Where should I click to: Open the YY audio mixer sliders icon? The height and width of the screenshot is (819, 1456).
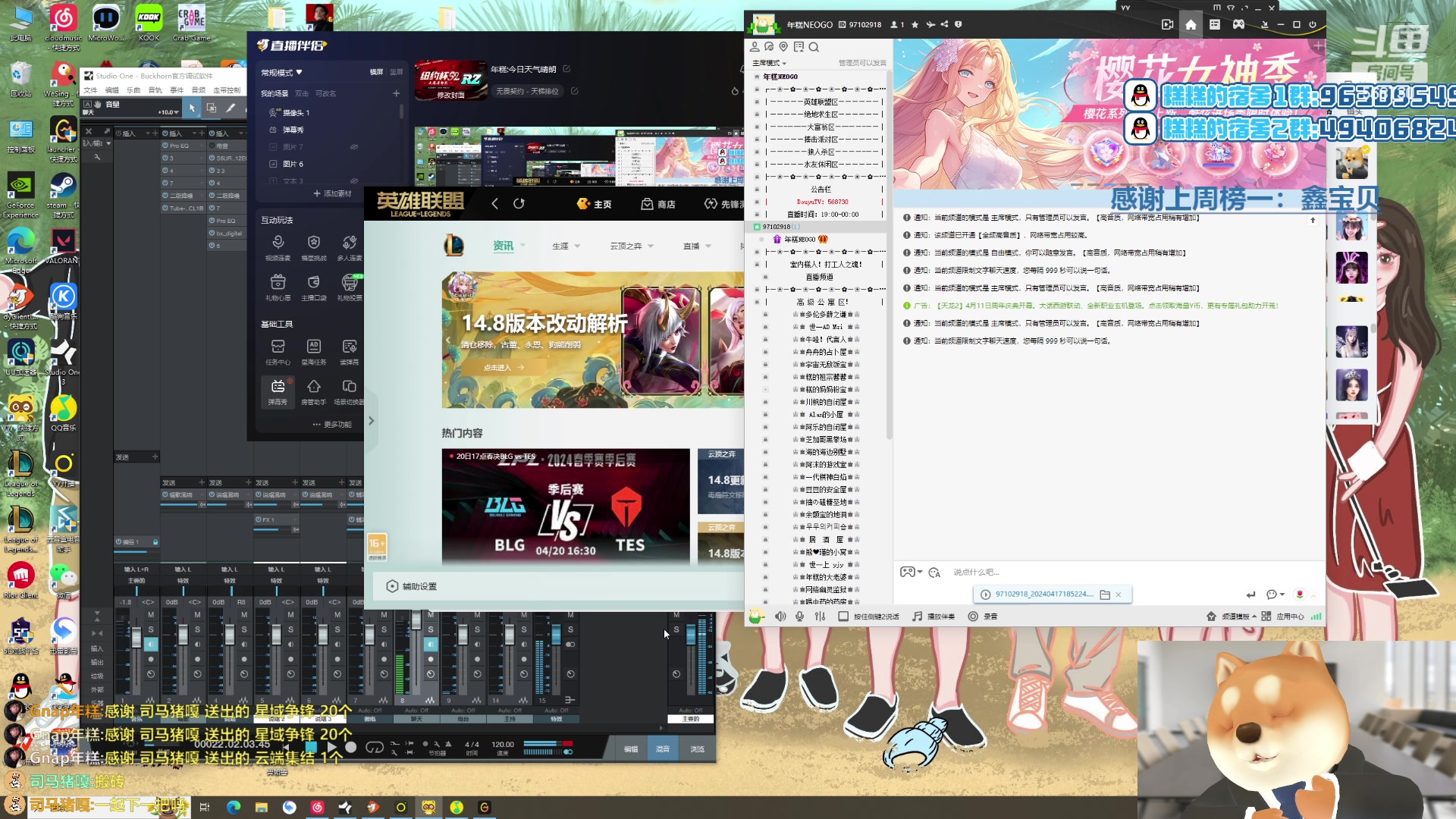point(820,617)
